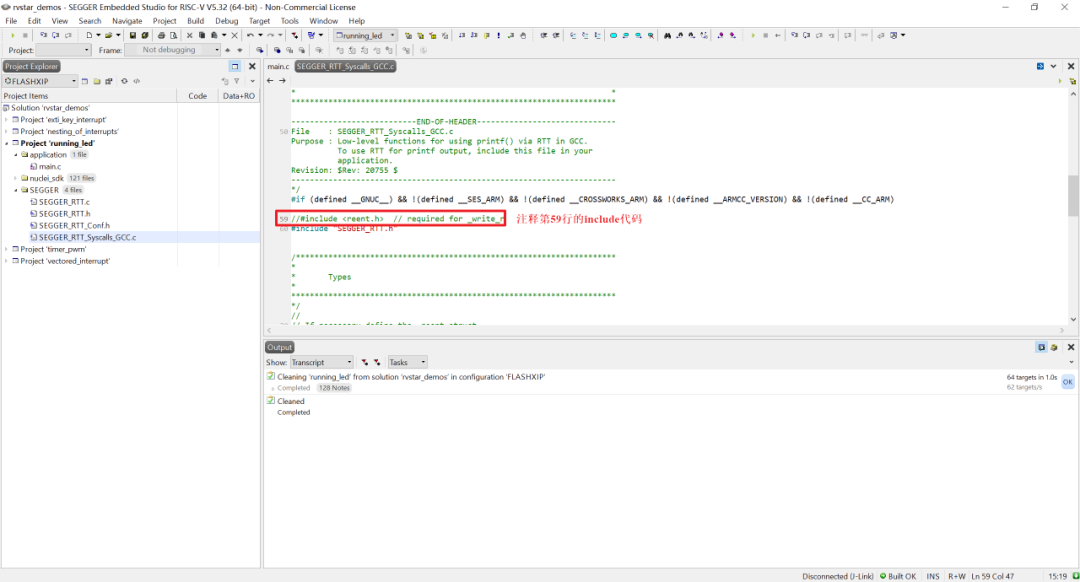Image resolution: width=1080 pixels, height=582 pixels.
Task: Click the Cut scissors icon
Action: pyautogui.click(x=189, y=35)
